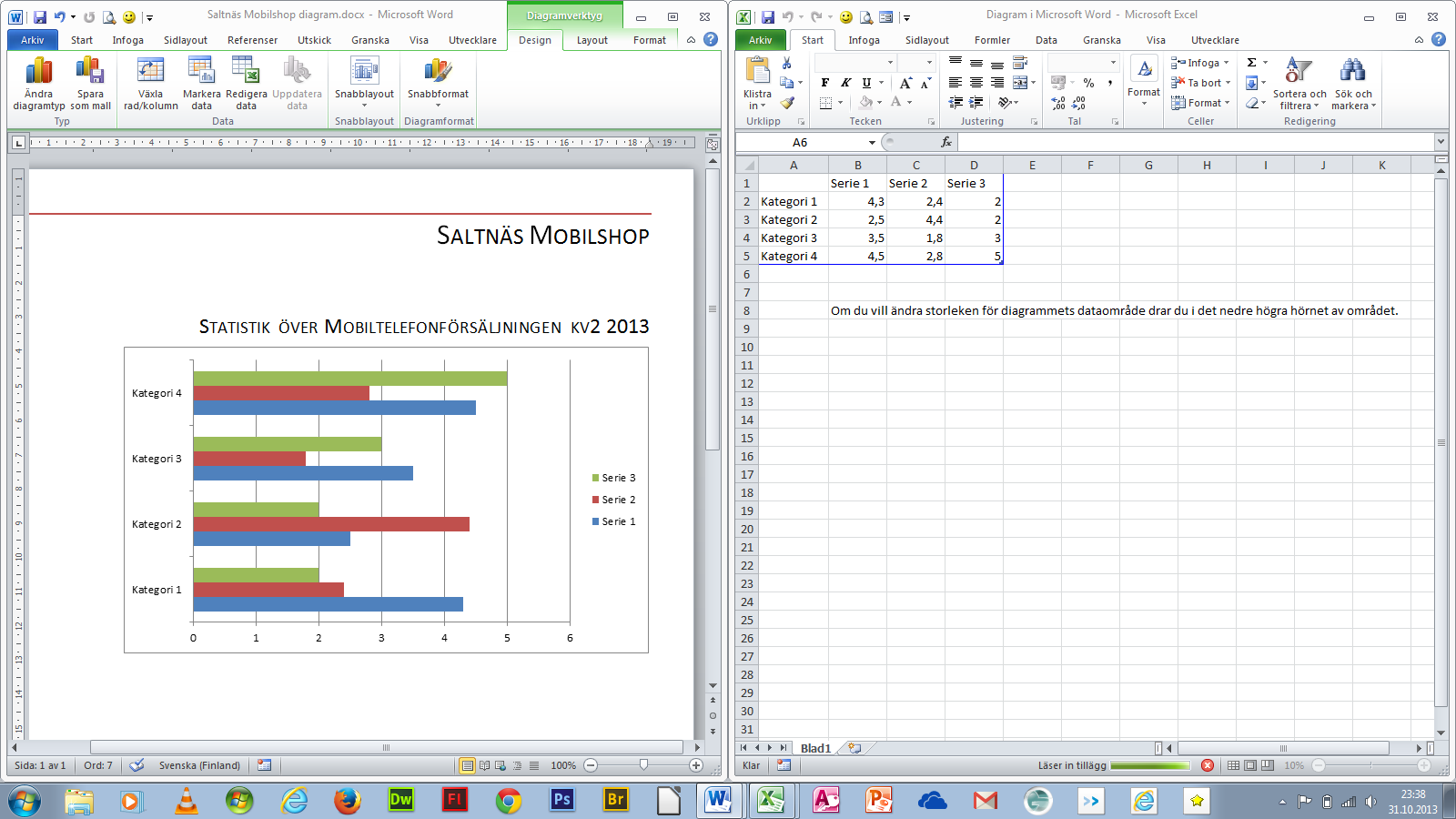1456x819 pixels.
Task: Open Excel Arkiv file menu
Action: click(x=760, y=40)
